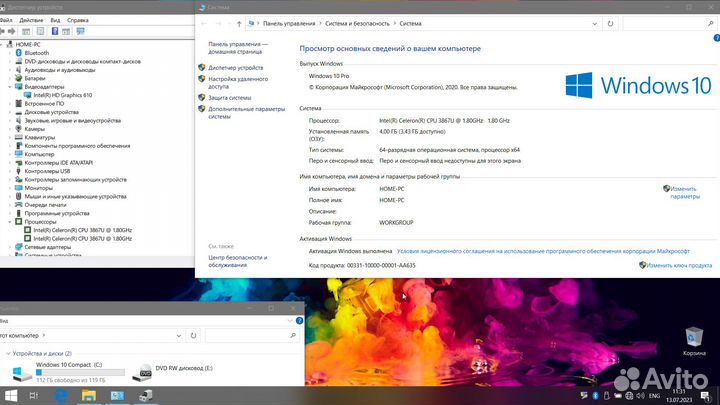
Task: Open the license agreement terms link
Action: (543, 251)
